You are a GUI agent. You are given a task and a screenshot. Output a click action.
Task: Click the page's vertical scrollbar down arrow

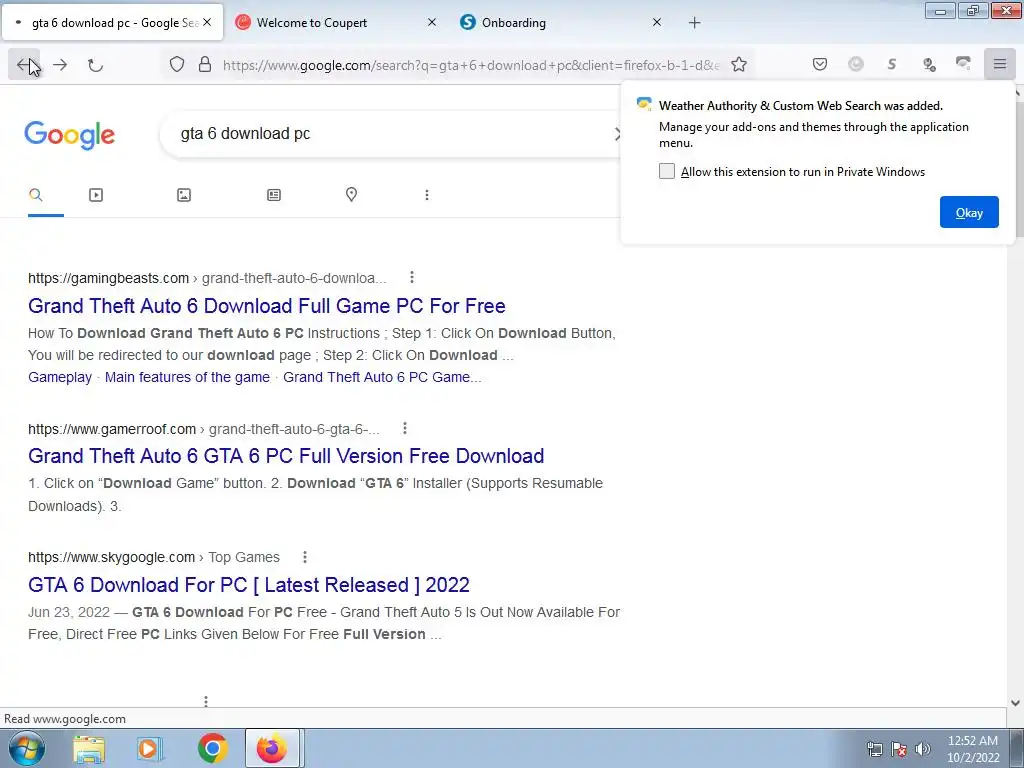click(x=1015, y=703)
